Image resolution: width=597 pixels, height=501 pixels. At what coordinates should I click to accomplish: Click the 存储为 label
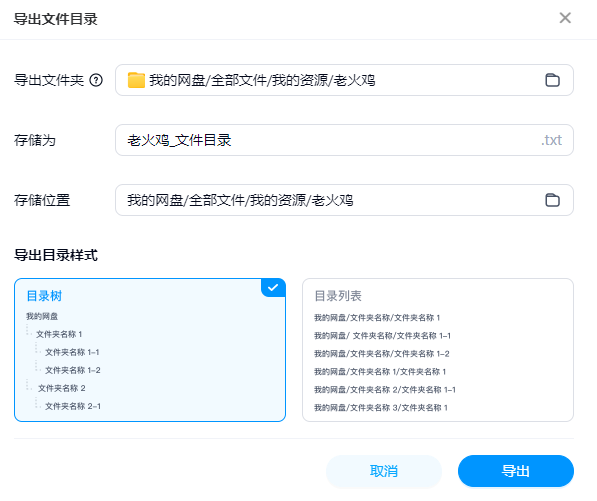(x=35, y=140)
